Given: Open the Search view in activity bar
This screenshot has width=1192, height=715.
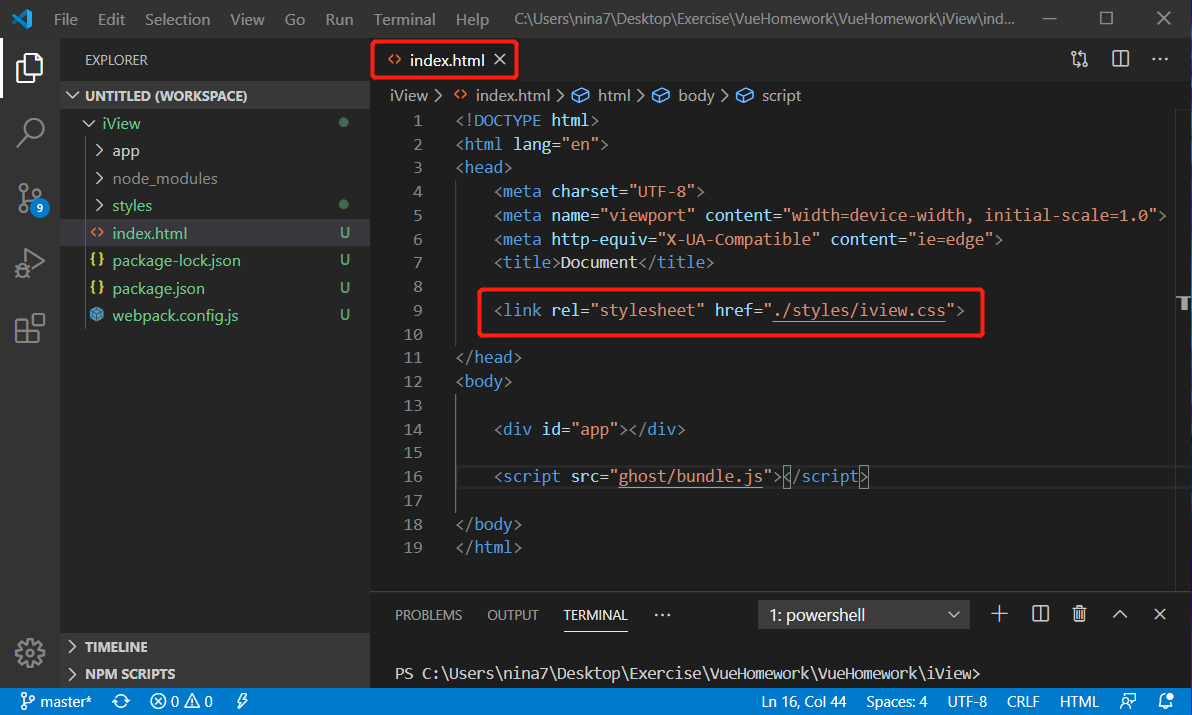Looking at the screenshot, I should click(30, 132).
